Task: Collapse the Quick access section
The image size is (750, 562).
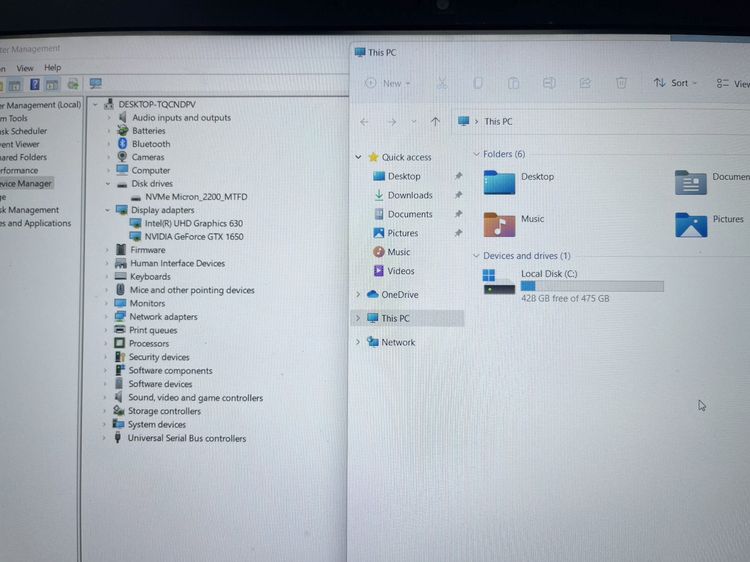Action: point(358,157)
